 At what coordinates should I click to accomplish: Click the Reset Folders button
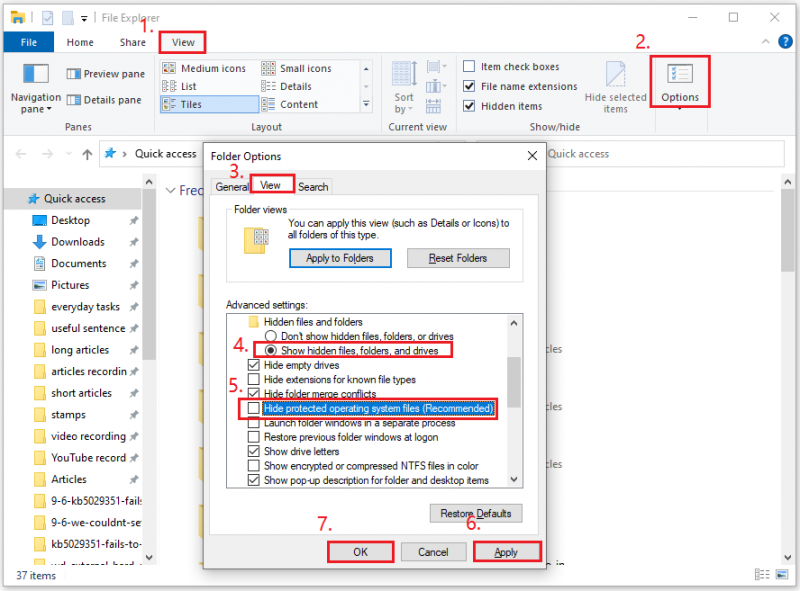[x=458, y=258]
